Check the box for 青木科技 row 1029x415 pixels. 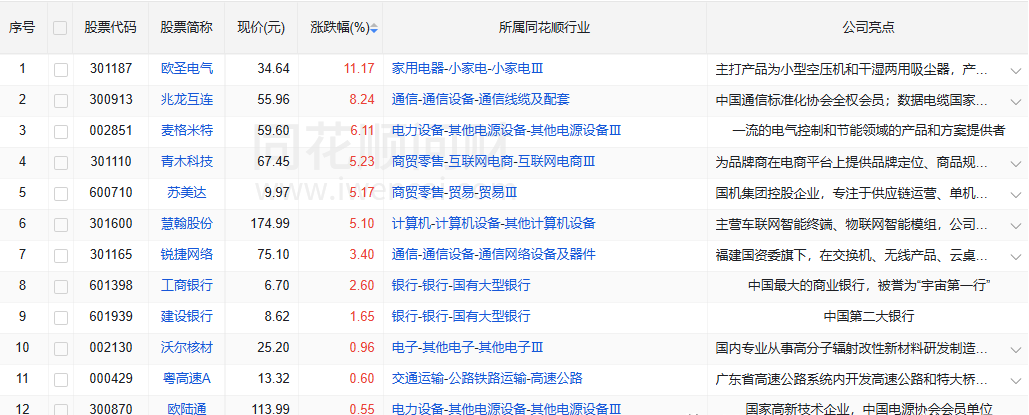(61, 163)
